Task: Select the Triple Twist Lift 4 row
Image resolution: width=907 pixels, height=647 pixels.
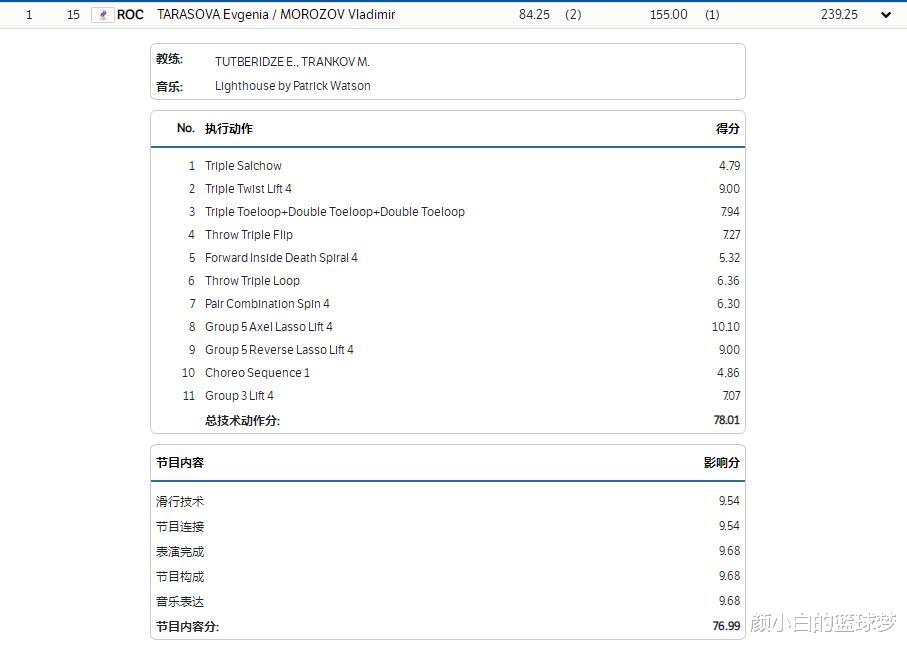Action: (x=448, y=189)
